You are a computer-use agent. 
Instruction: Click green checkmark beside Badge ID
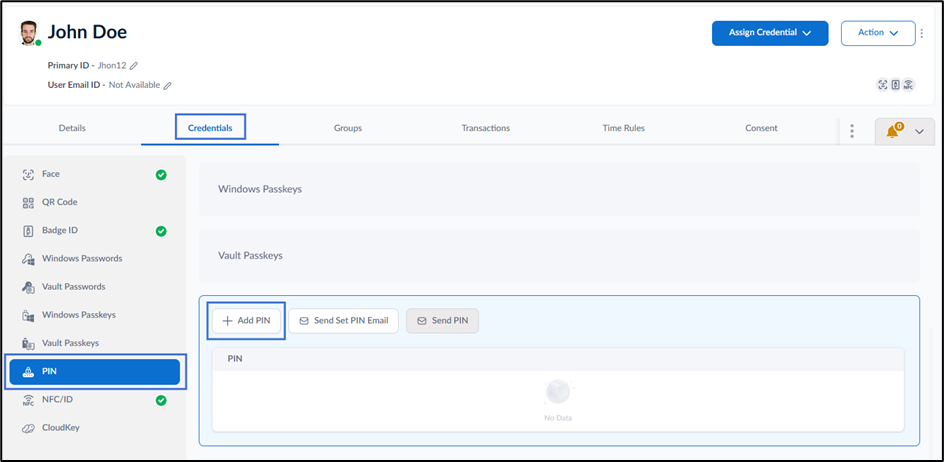click(x=161, y=231)
